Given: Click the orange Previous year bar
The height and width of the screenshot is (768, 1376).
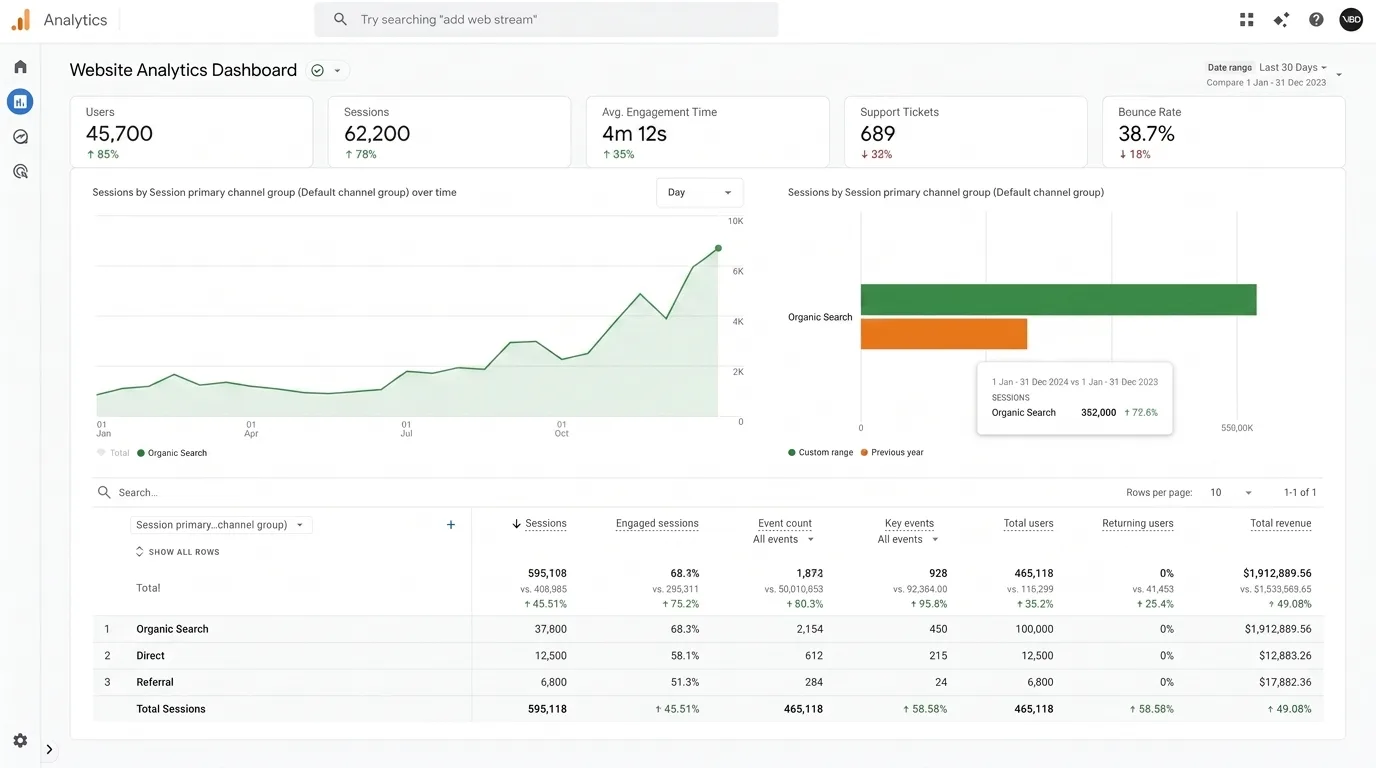Looking at the screenshot, I should (x=944, y=334).
